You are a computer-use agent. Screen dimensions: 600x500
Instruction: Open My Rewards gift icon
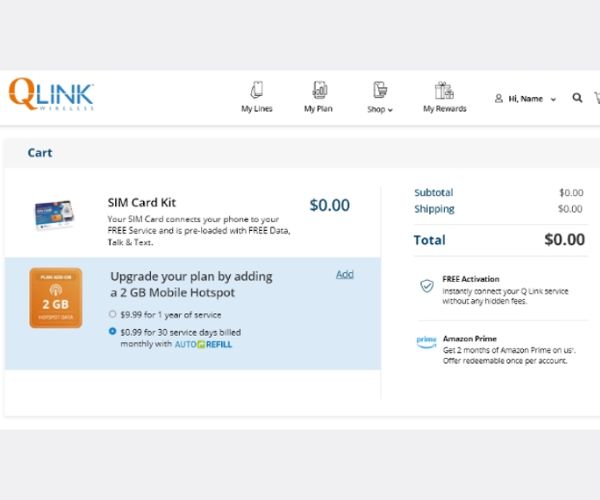(x=444, y=90)
